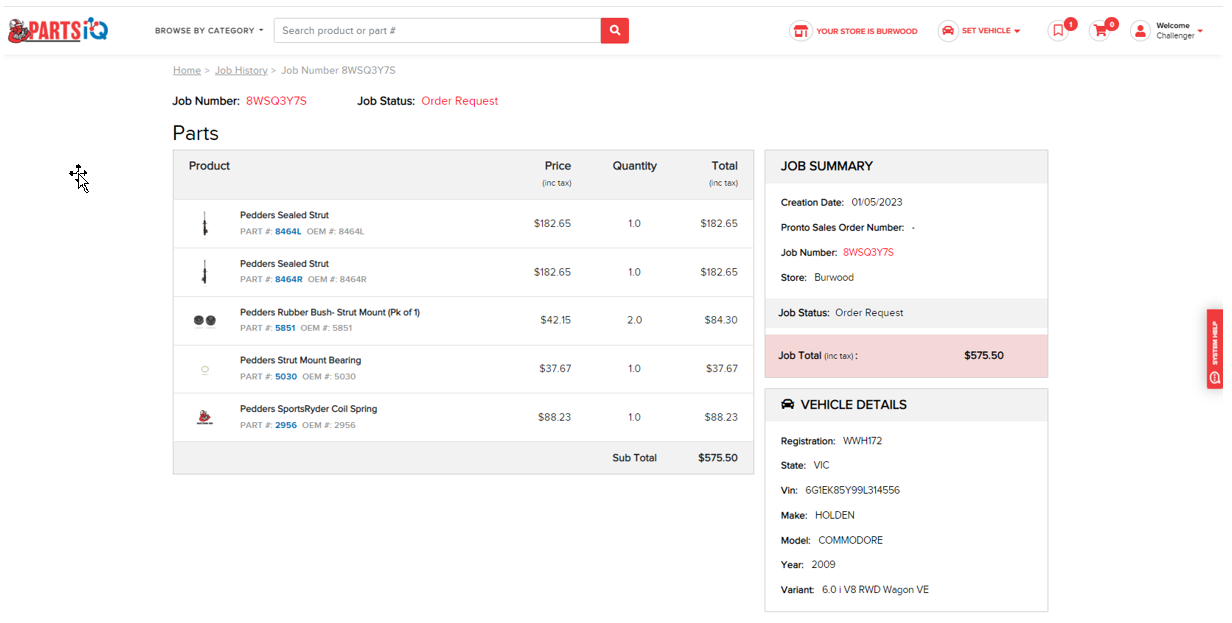
Task: Click the PartsIQ logo
Action: (x=58, y=30)
